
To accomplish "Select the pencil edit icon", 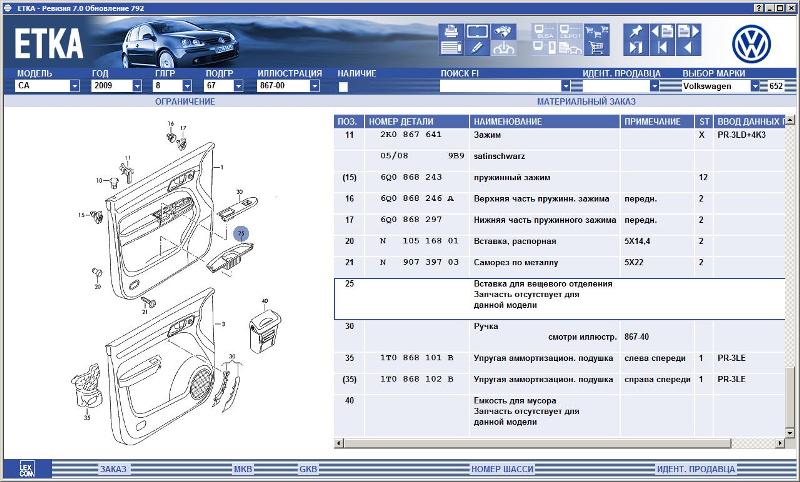I will click(x=477, y=48).
